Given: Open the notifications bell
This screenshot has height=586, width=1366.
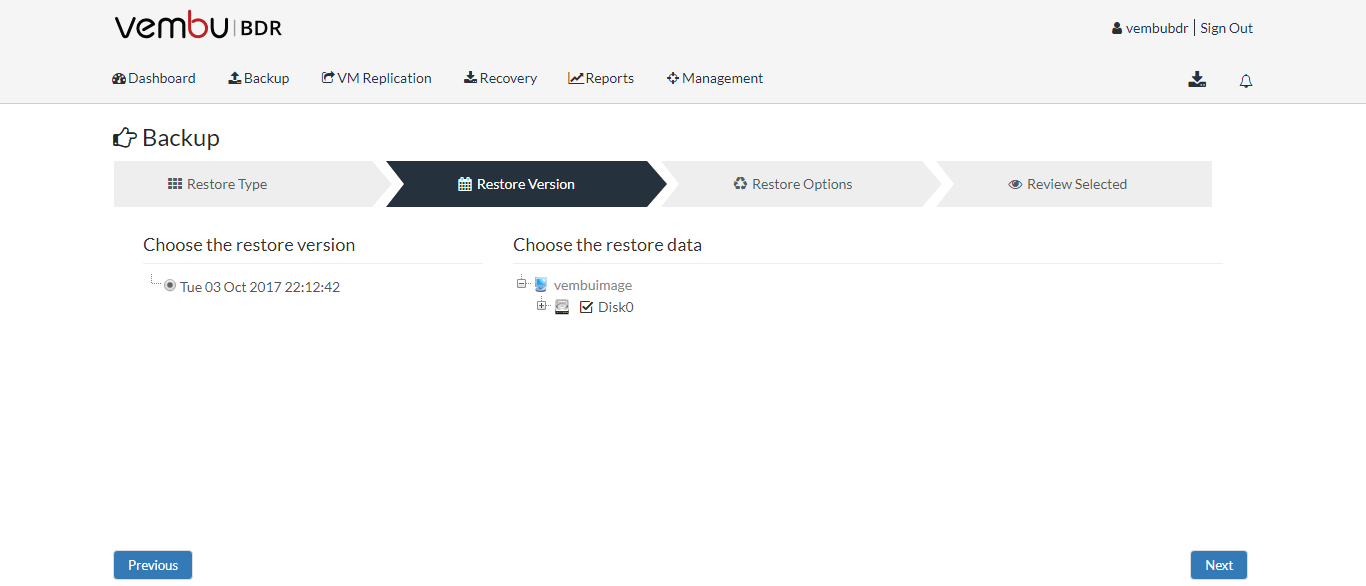Looking at the screenshot, I should 1246,81.
